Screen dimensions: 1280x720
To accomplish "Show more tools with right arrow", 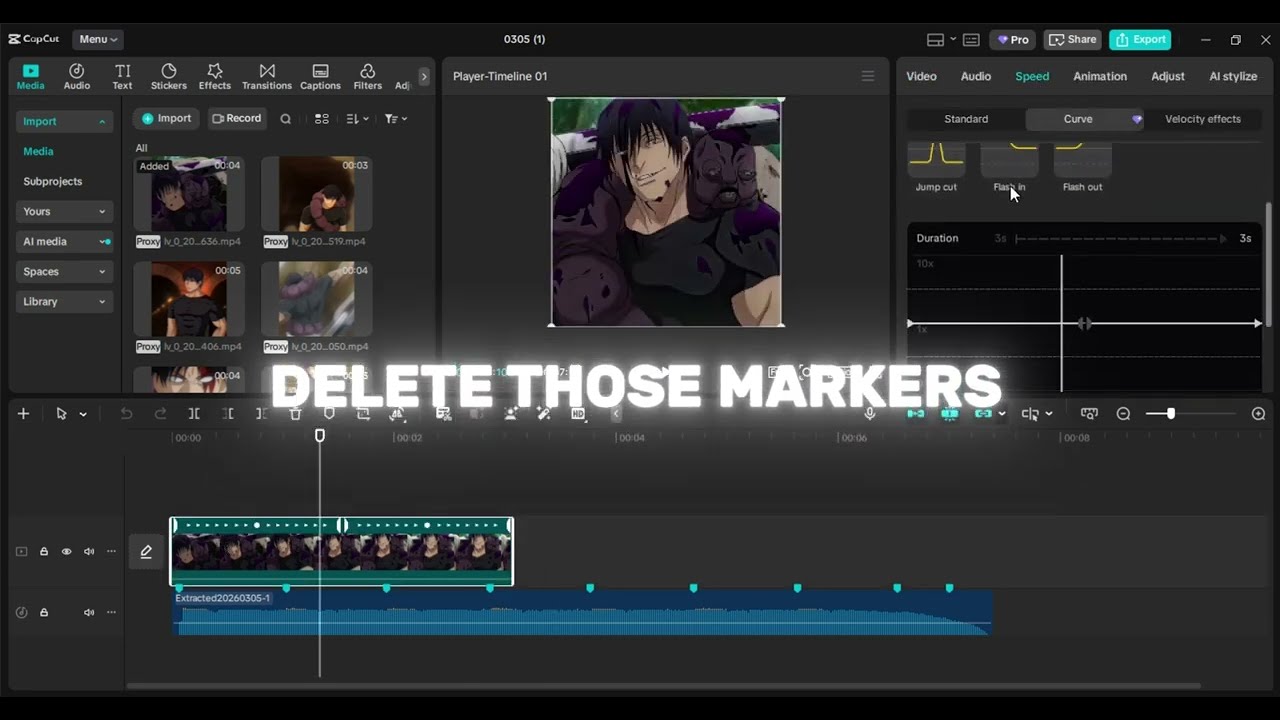I will [424, 76].
